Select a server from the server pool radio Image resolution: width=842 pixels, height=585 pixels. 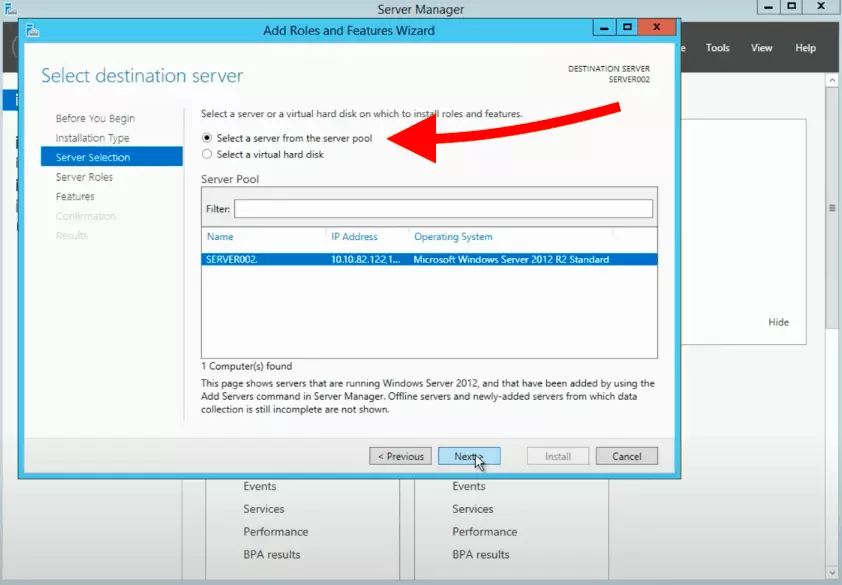[207, 138]
